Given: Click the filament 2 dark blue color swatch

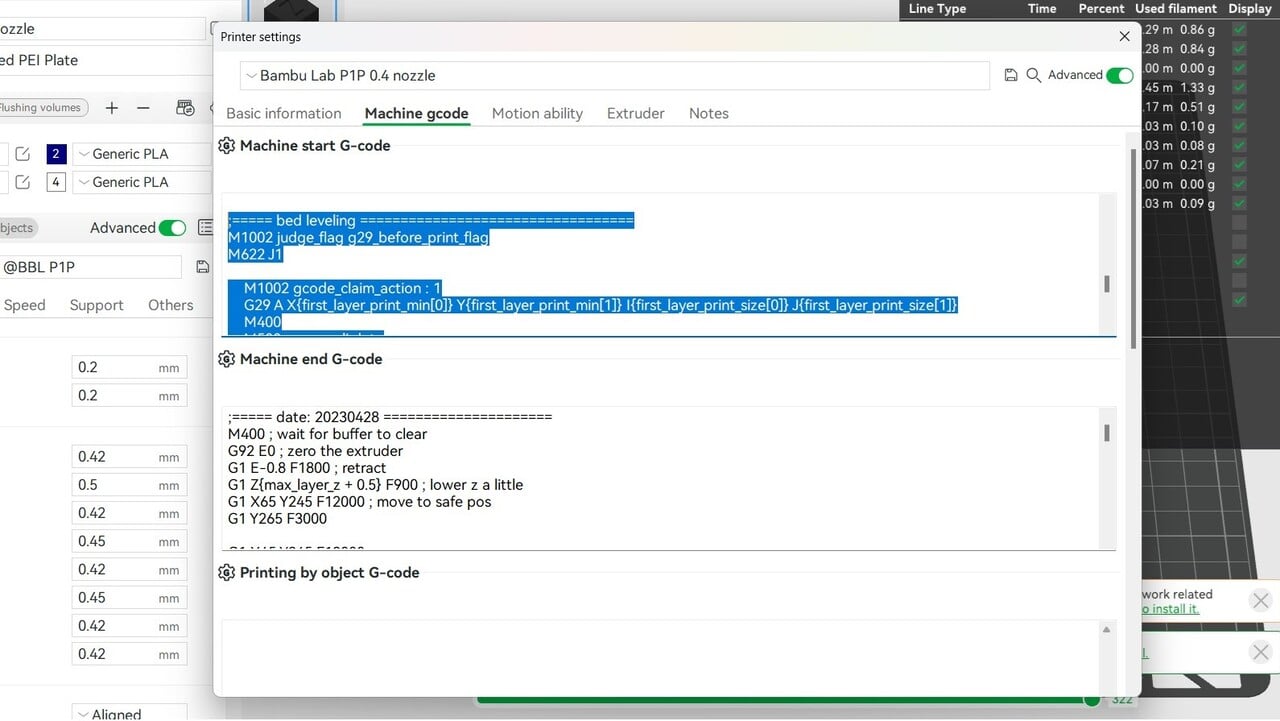Looking at the screenshot, I should coord(56,154).
